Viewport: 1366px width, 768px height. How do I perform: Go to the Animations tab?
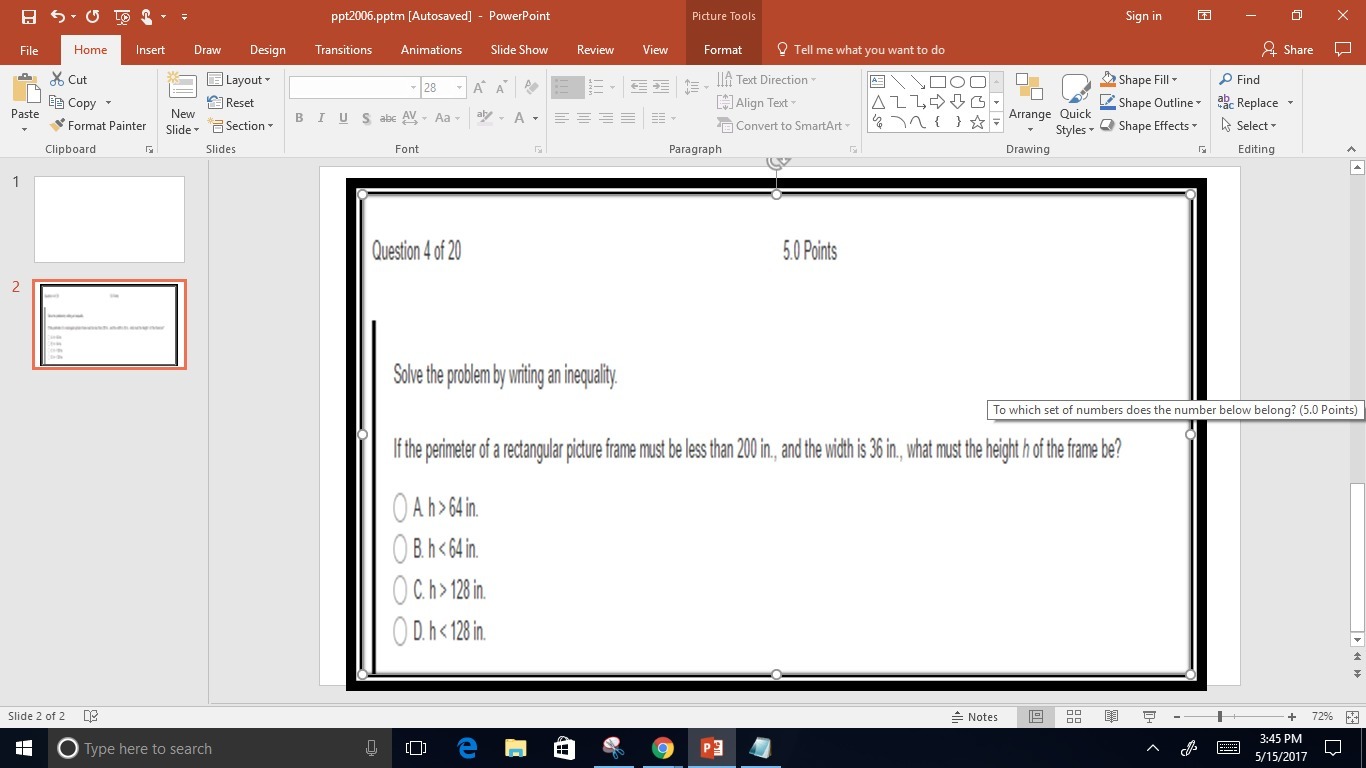431,49
